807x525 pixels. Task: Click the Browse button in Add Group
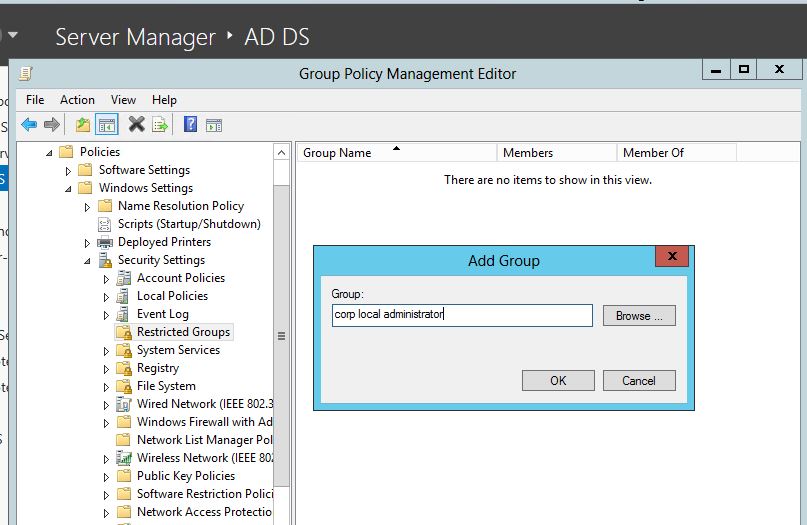[x=639, y=316]
